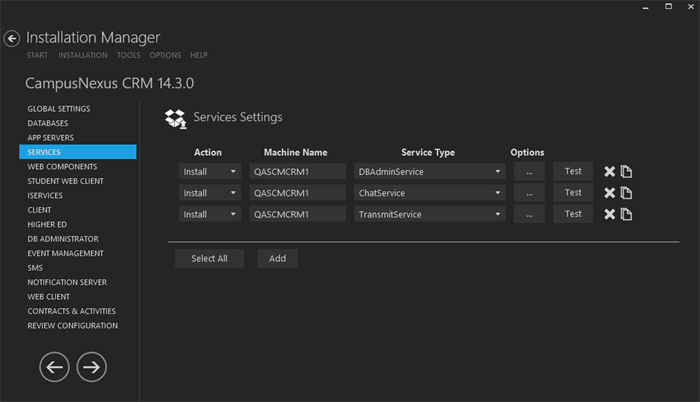The width and height of the screenshot is (700, 402).
Task: Open options (...) for DBAdminService row
Action: coord(529,172)
